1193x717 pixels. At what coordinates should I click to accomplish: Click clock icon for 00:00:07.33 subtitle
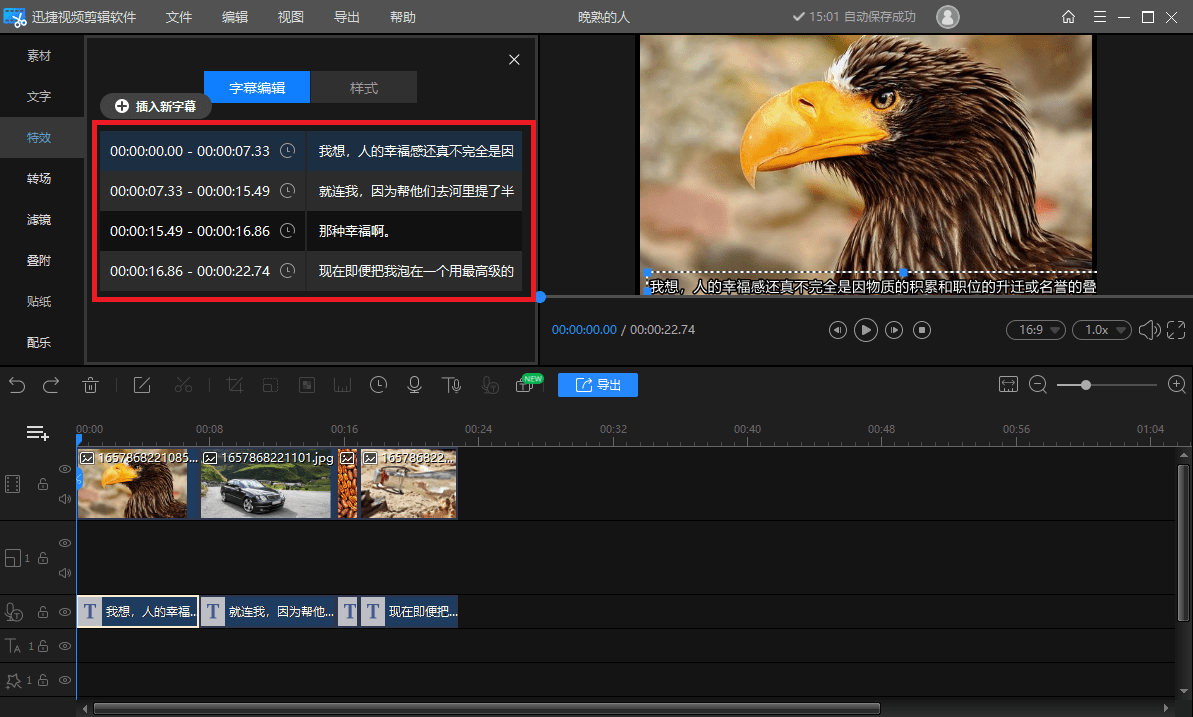pyautogui.click(x=287, y=190)
